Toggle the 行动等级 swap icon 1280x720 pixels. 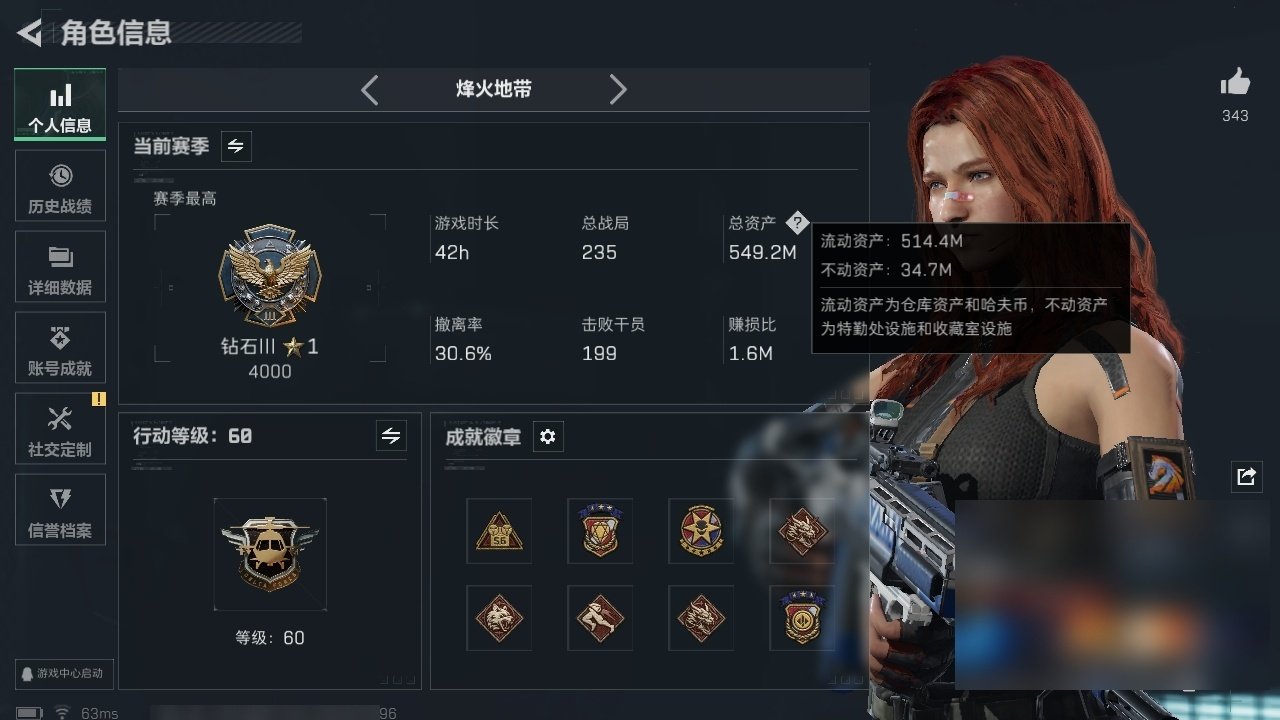tap(391, 436)
